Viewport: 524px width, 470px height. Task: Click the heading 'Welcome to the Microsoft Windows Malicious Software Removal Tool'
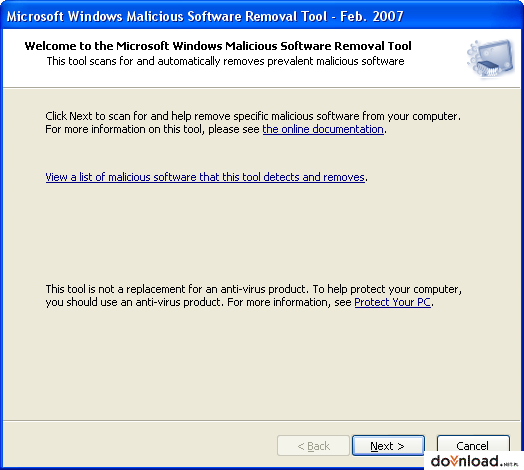218,46
